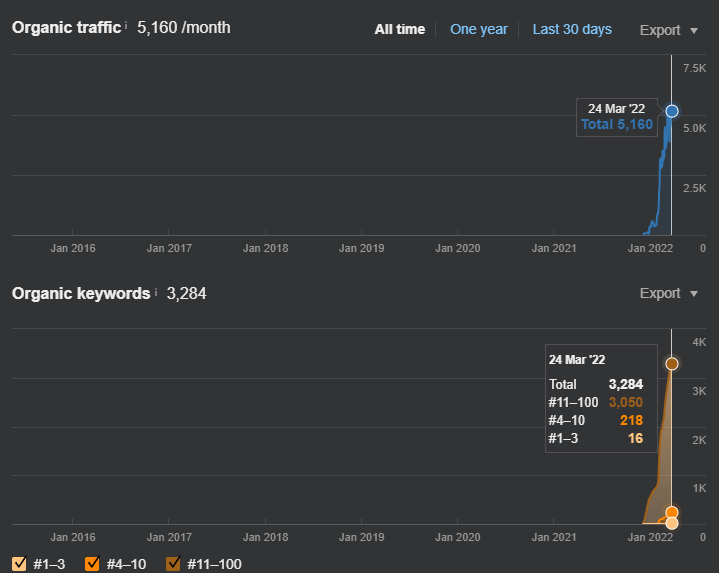Screen dimensions: 719x573
Task: Switch to Last 30 days range
Action: pyautogui.click(x=572, y=29)
